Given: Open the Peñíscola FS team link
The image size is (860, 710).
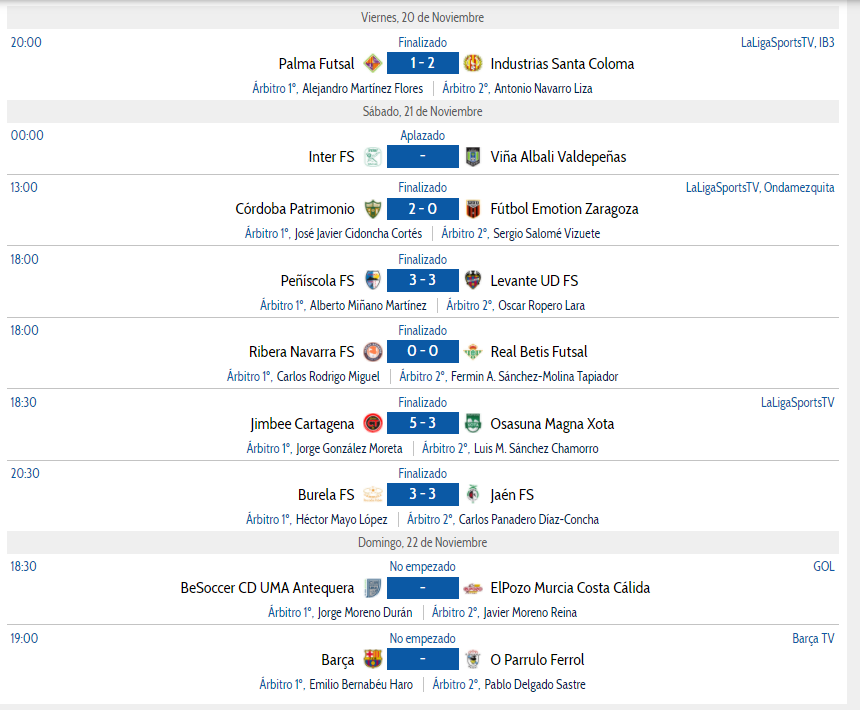Looking at the screenshot, I should tap(318, 281).
